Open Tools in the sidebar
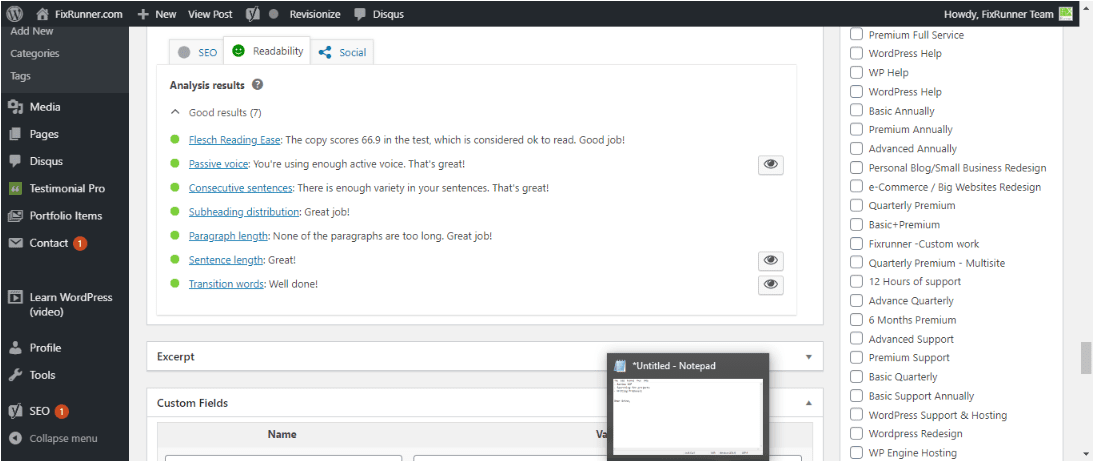This screenshot has width=1094, height=467. click(42, 375)
